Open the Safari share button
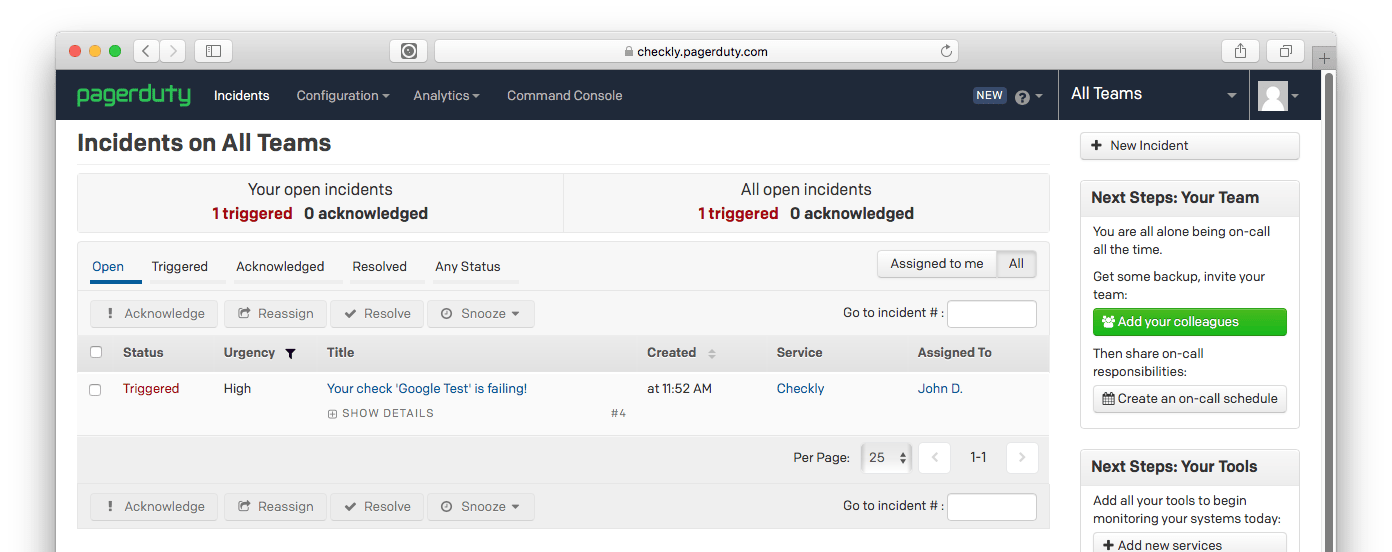The height and width of the screenshot is (552, 1392). pyautogui.click(x=1240, y=51)
